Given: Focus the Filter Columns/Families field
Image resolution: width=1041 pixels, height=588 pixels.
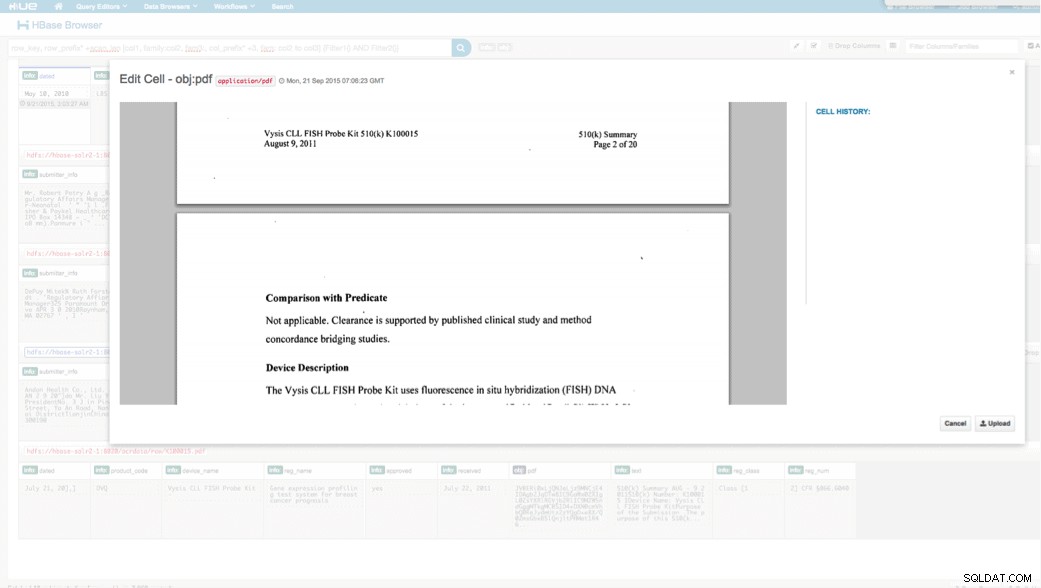Looking at the screenshot, I should pos(961,46).
